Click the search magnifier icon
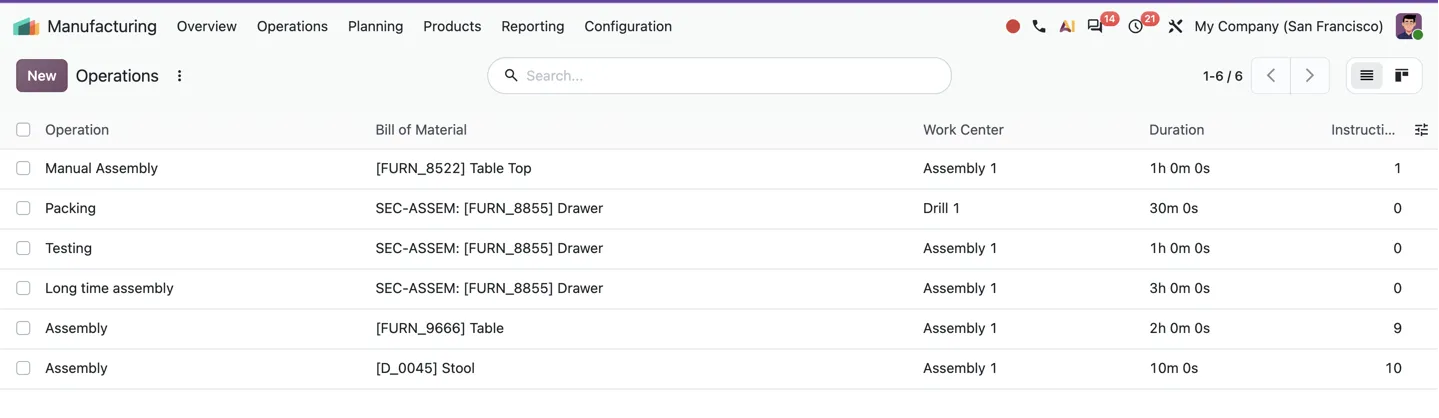 511,76
